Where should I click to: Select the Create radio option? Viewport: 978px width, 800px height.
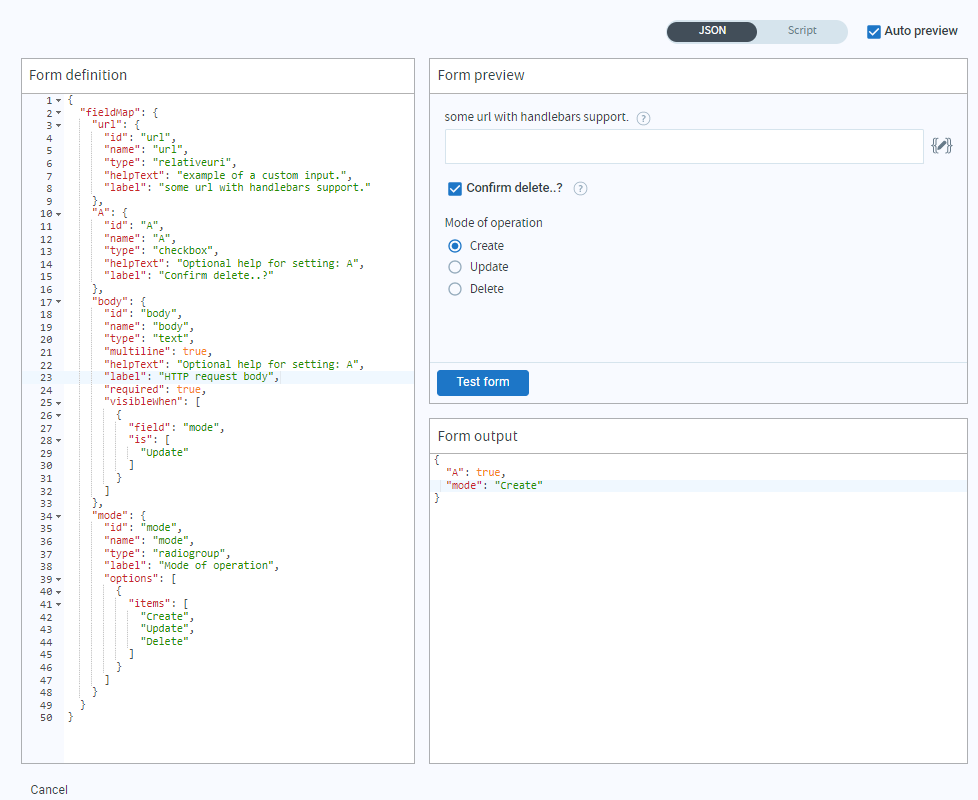tap(455, 246)
